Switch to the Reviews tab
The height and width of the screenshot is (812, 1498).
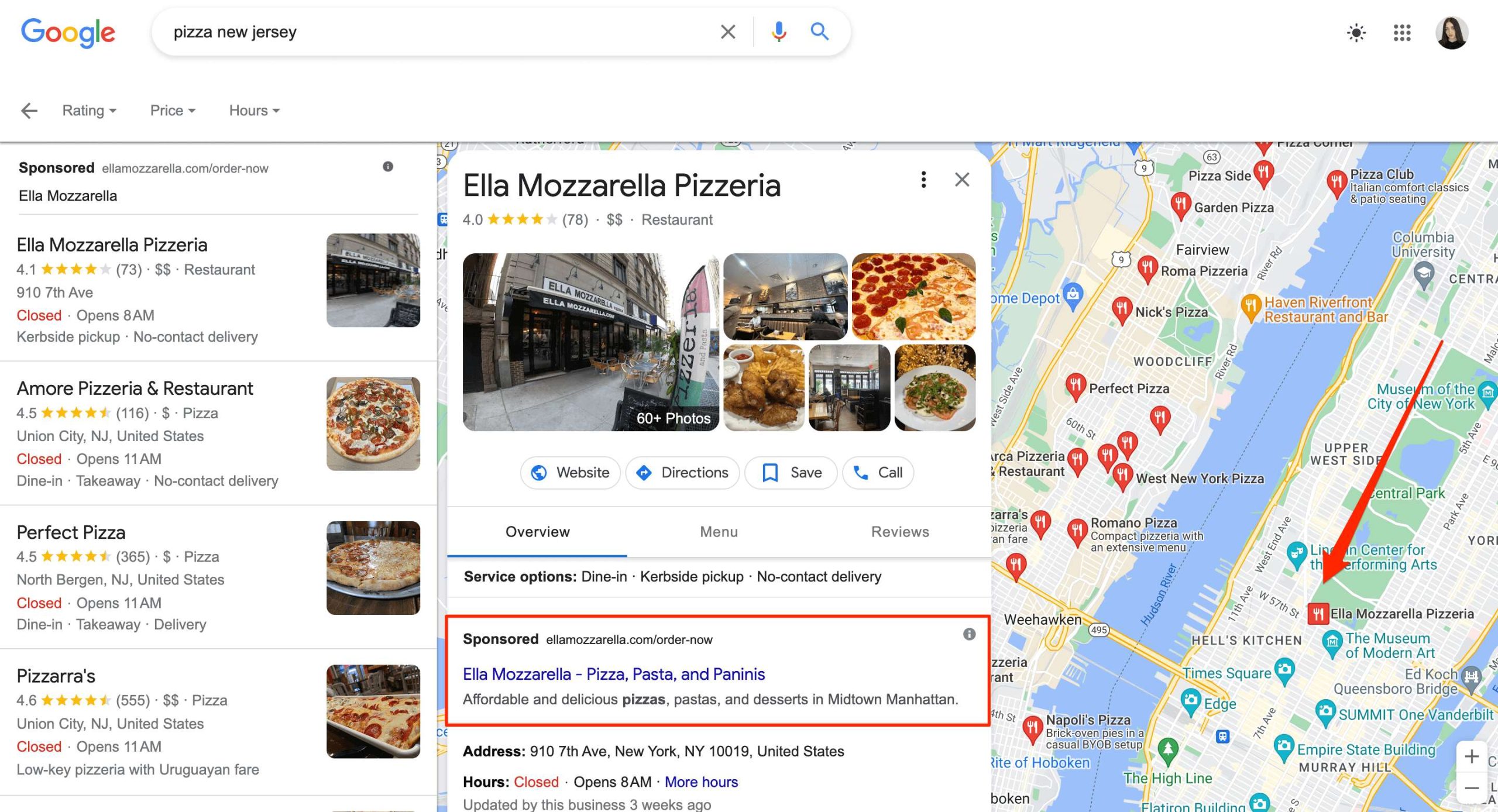click(x=899, y=531)
